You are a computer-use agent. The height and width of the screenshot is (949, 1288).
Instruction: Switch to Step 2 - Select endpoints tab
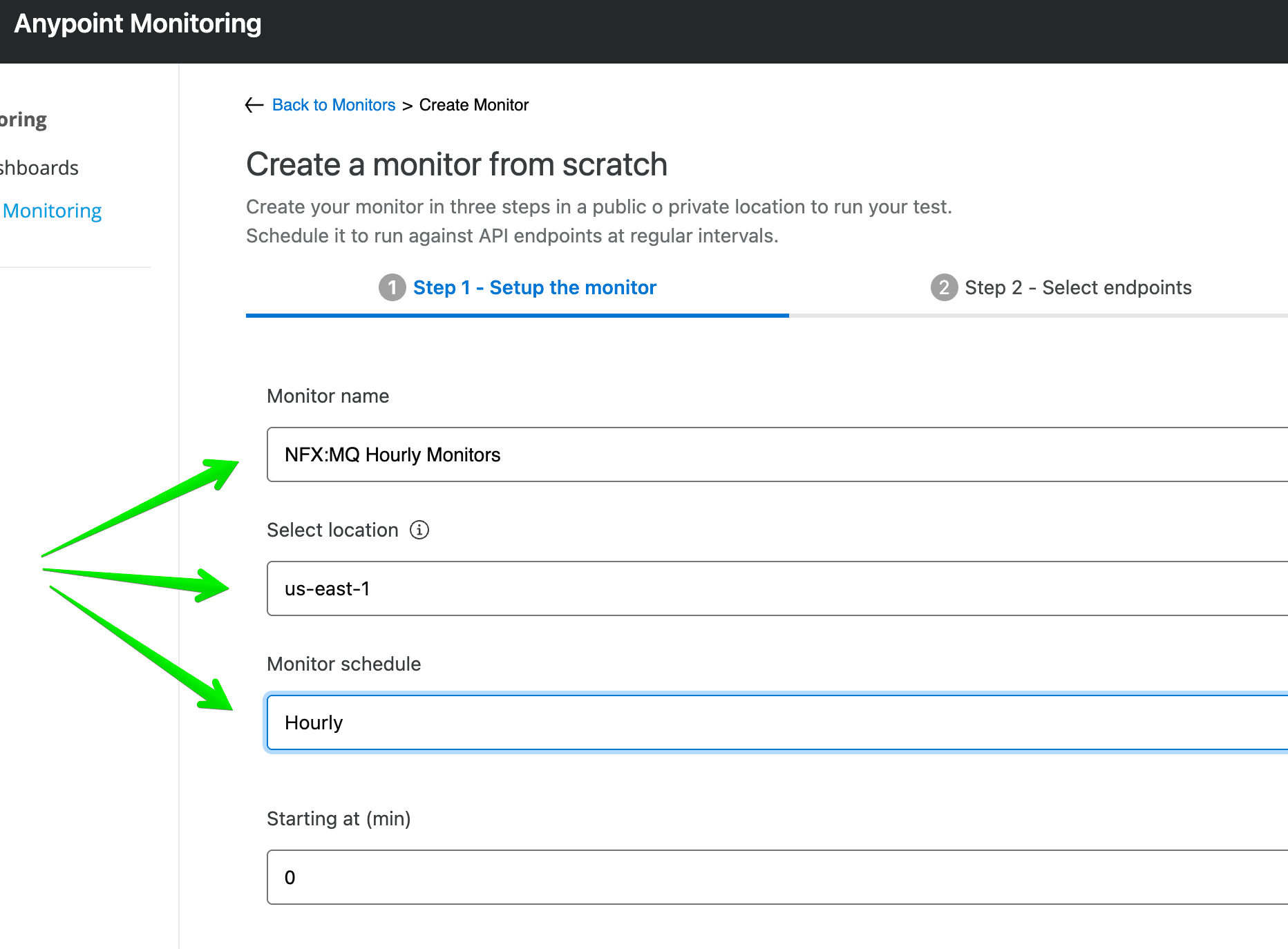click(1061, 287)
